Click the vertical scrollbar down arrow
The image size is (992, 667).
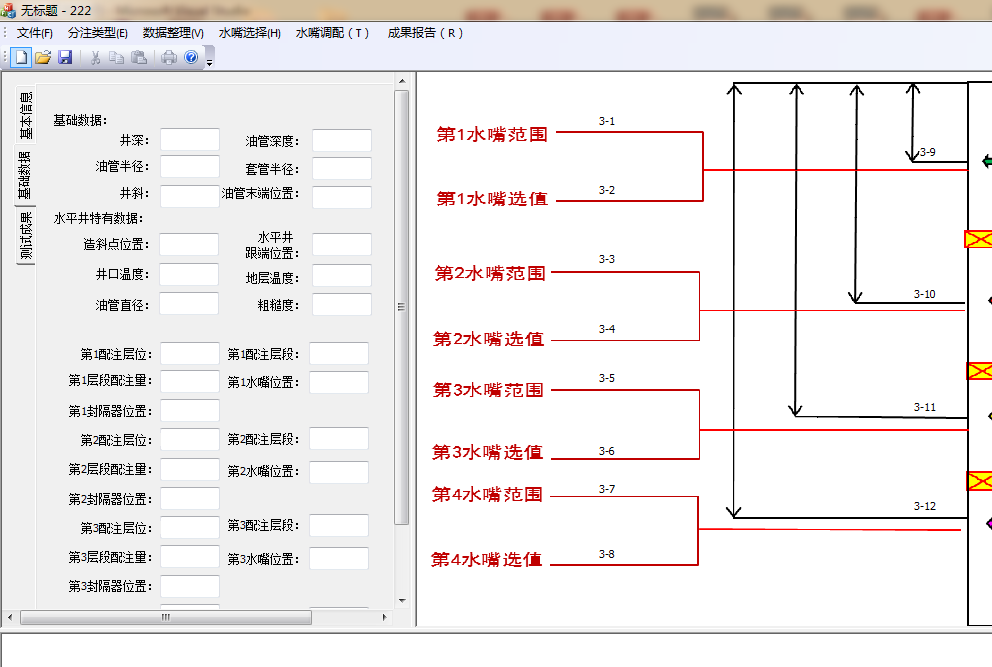[402, 601]
